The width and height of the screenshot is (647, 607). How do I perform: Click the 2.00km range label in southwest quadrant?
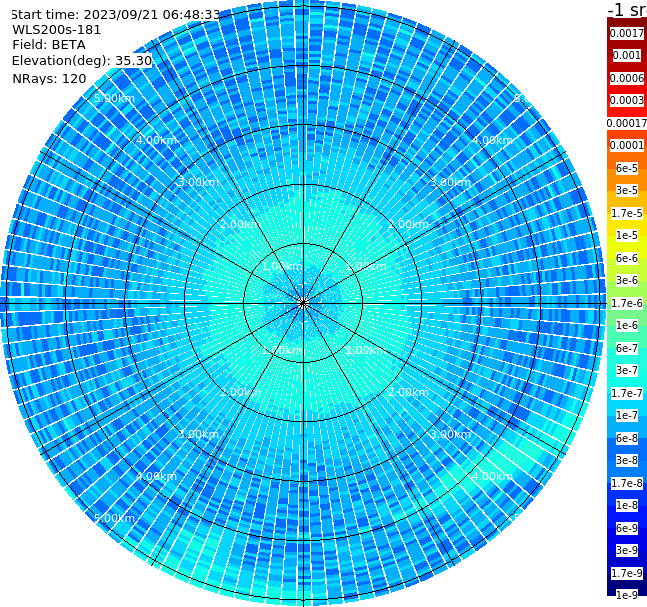click(240, 392)
